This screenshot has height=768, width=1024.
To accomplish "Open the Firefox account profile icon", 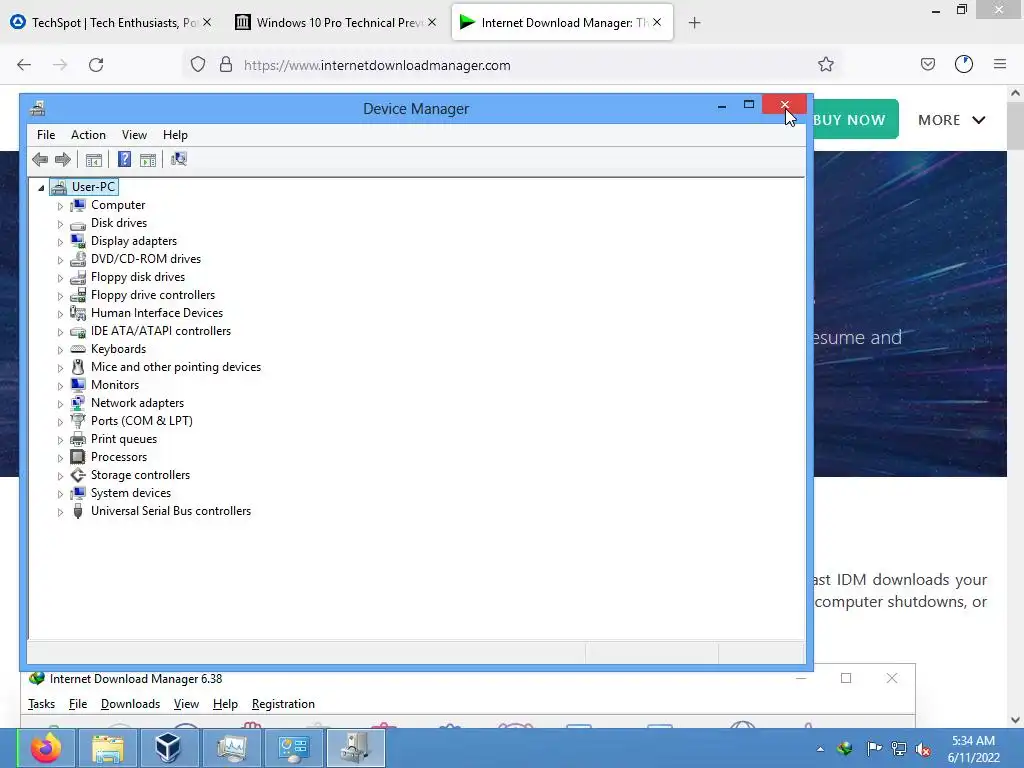I will point(964,64).
